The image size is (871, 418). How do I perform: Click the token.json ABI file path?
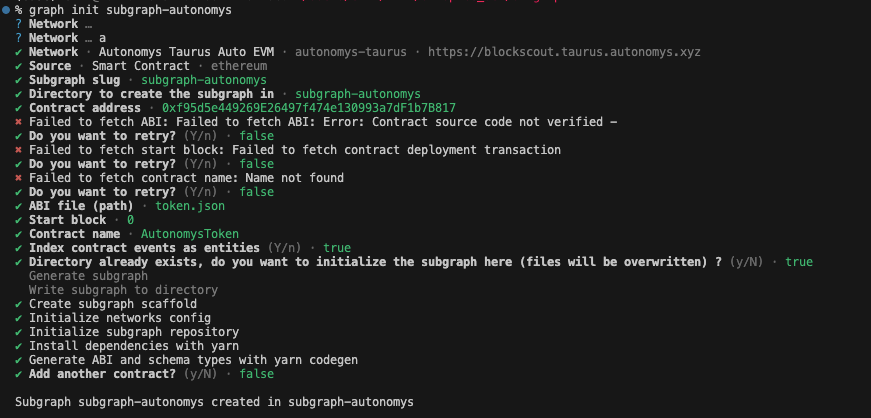(x=190, y=206)
